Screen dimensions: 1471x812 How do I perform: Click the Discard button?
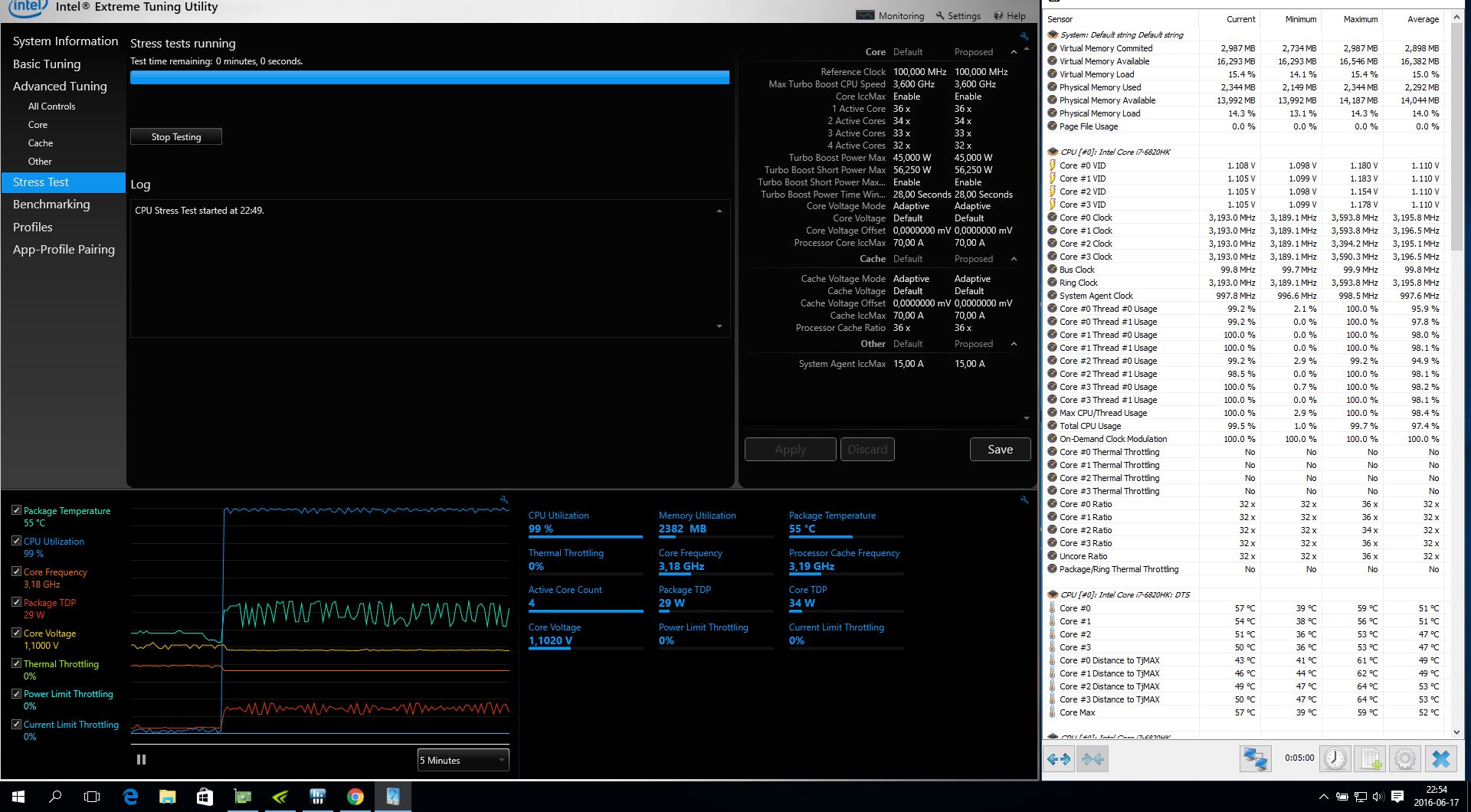pyautogui.click(x=867, y=450)
